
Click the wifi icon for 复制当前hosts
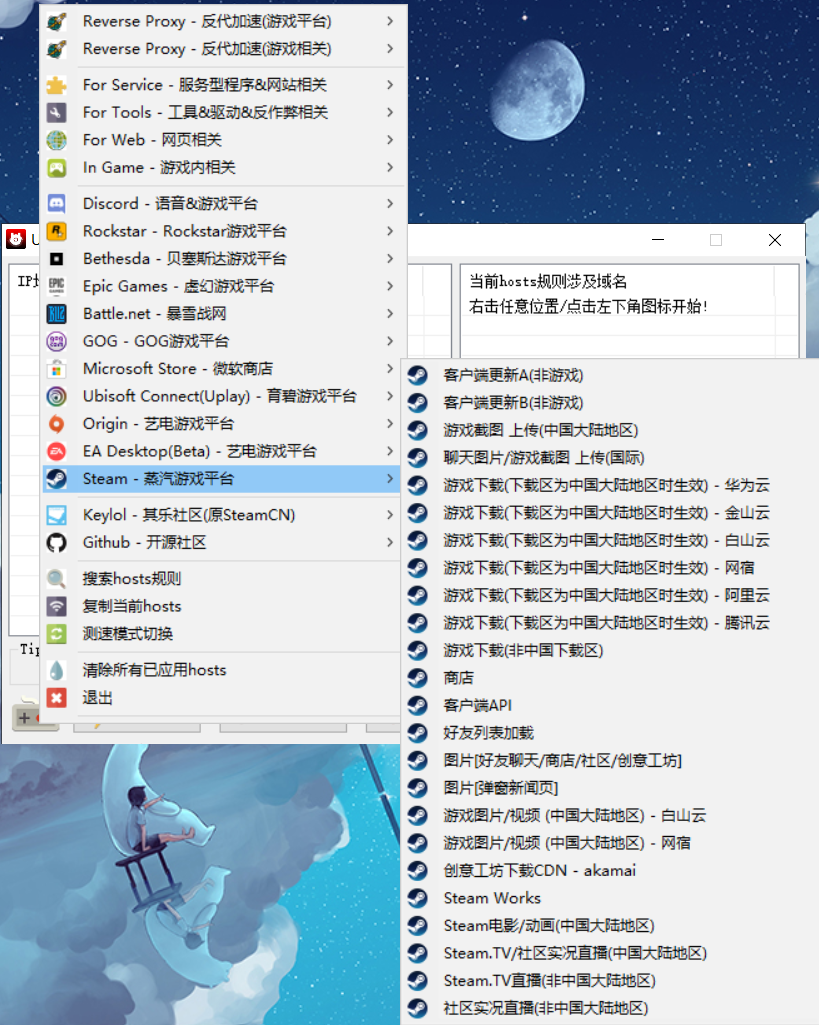pyautogui.click(x=57, y=606)
